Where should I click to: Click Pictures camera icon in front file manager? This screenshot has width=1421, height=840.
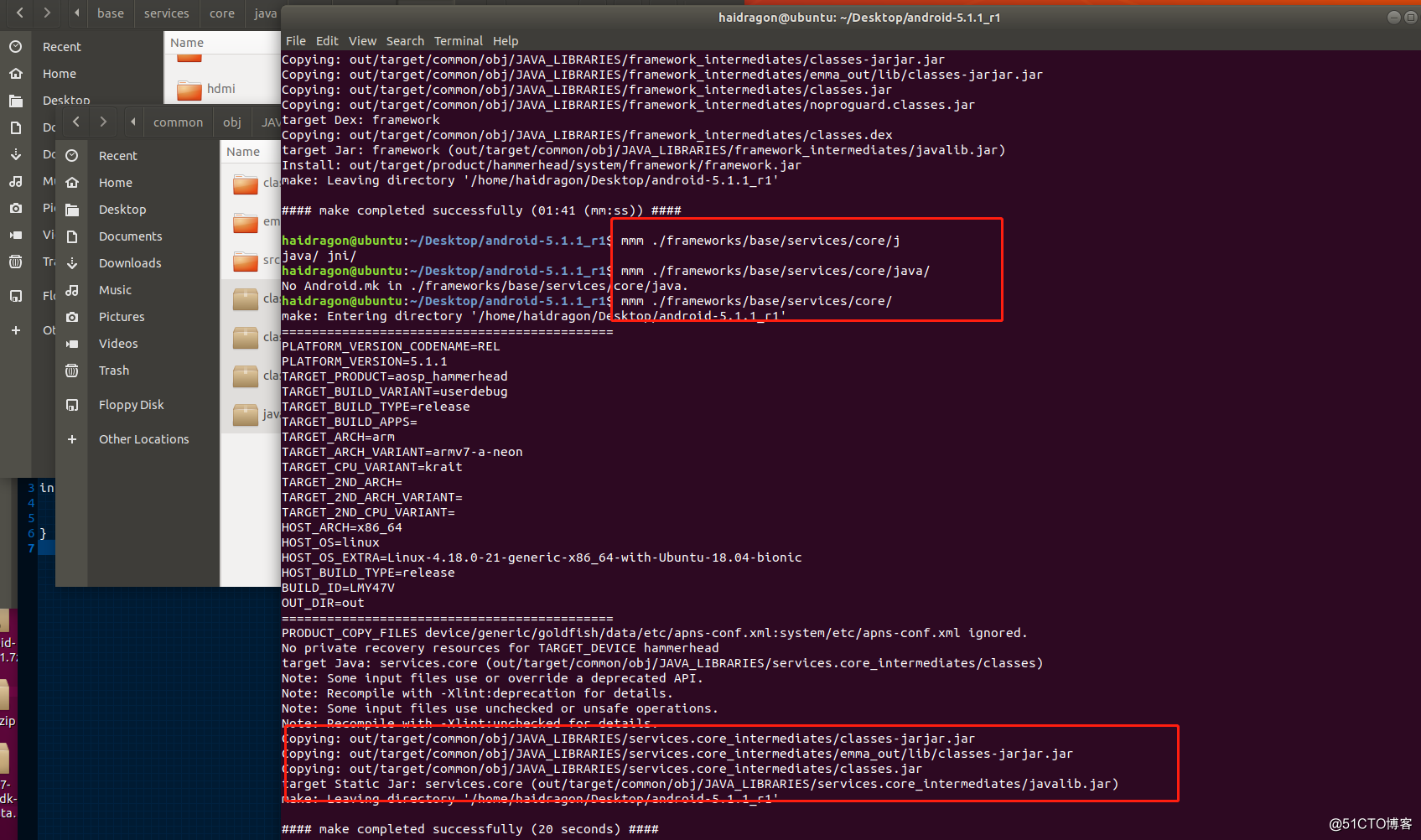(72, 317)
